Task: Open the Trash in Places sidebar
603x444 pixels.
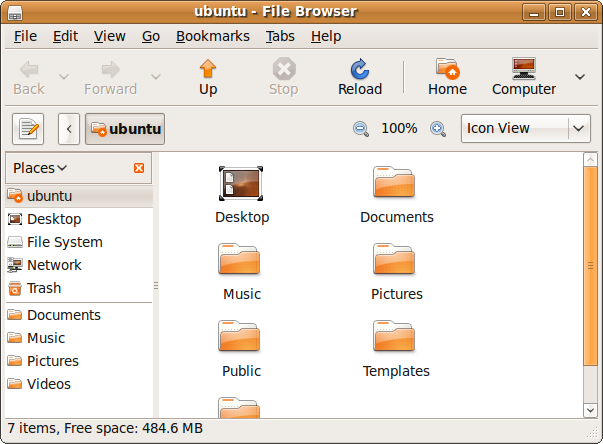Action: [43, 288]
